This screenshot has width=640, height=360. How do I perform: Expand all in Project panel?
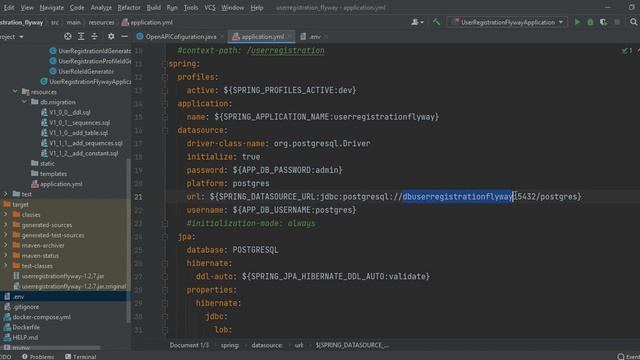pos(81,37)
